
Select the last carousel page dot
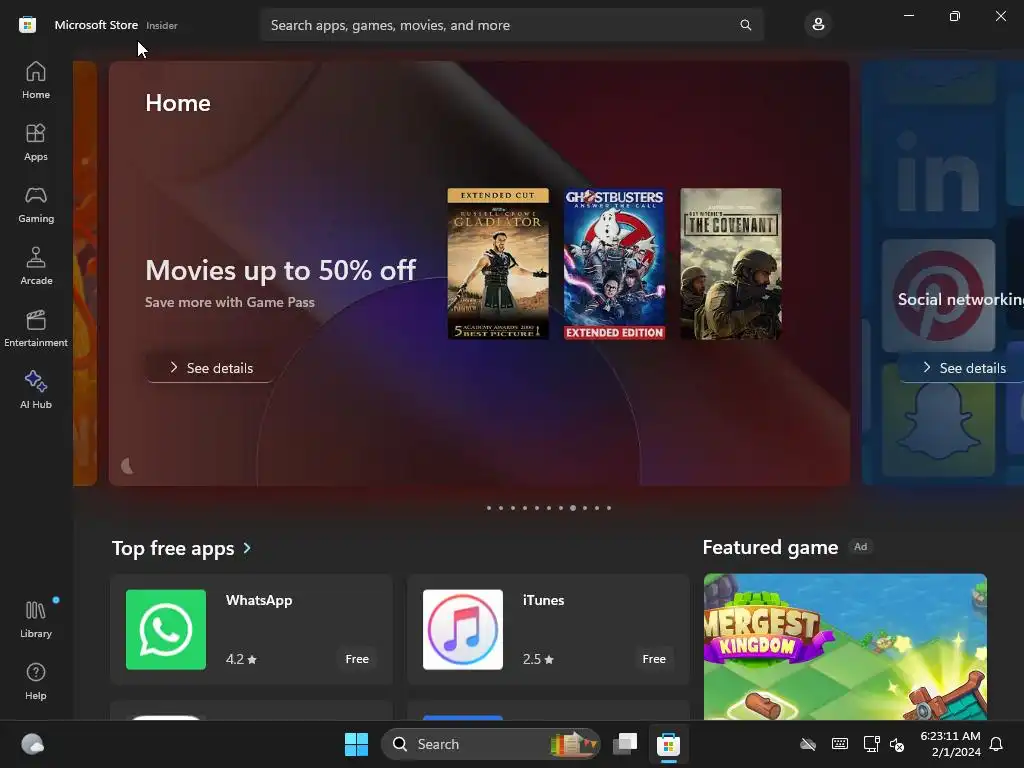coord(609,508)
